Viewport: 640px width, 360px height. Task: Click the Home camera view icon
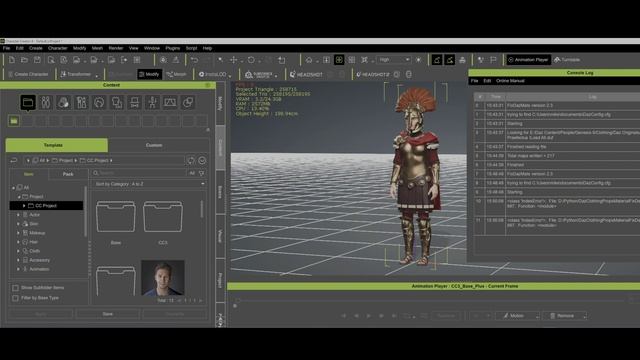pos(309,60)
